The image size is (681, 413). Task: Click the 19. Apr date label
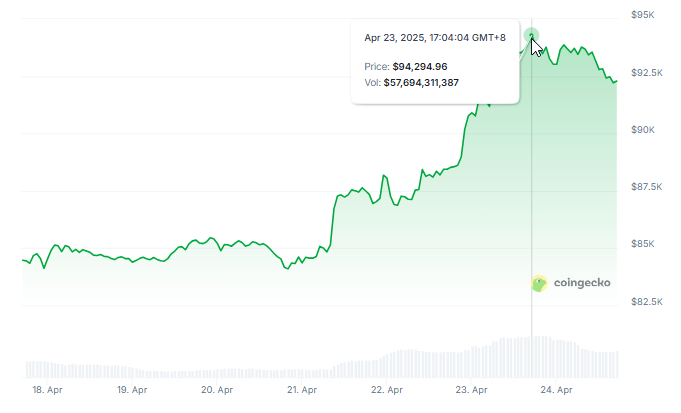[x=133, y=390]
